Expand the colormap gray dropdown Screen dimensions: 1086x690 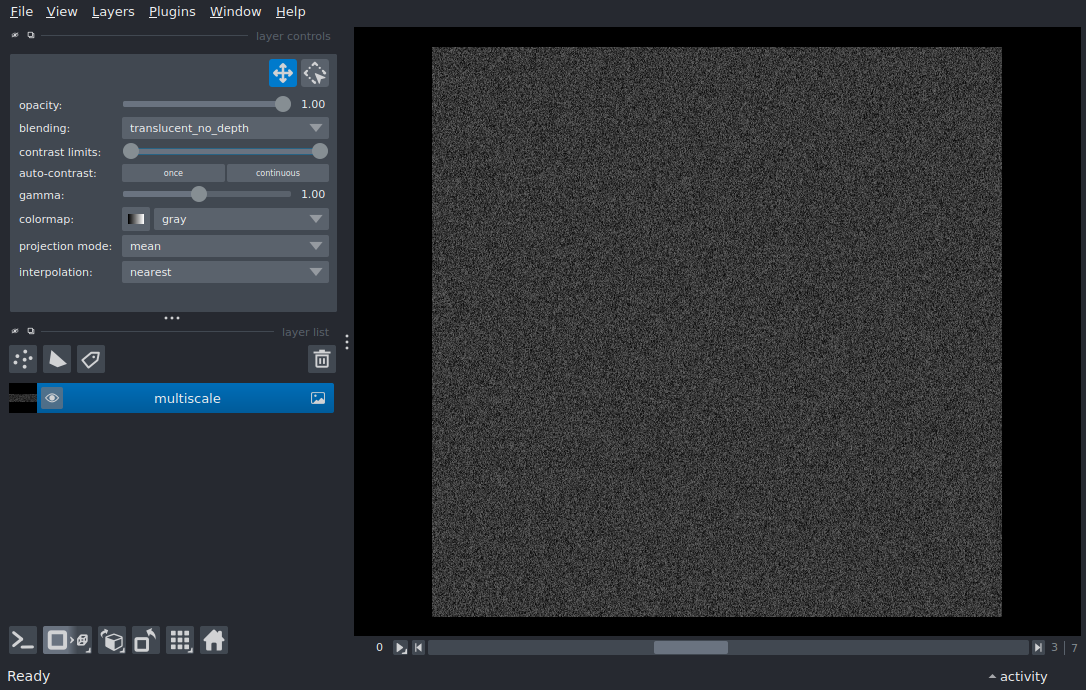241,219
